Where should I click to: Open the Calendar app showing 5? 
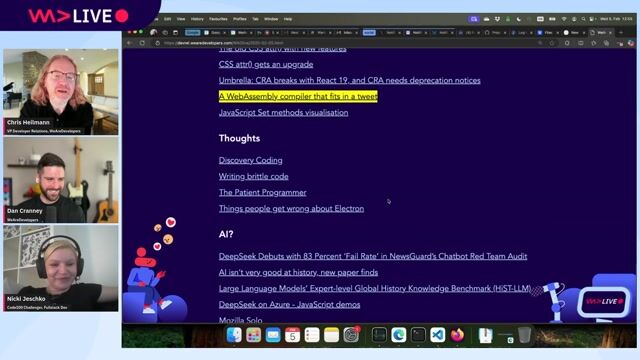292,335
